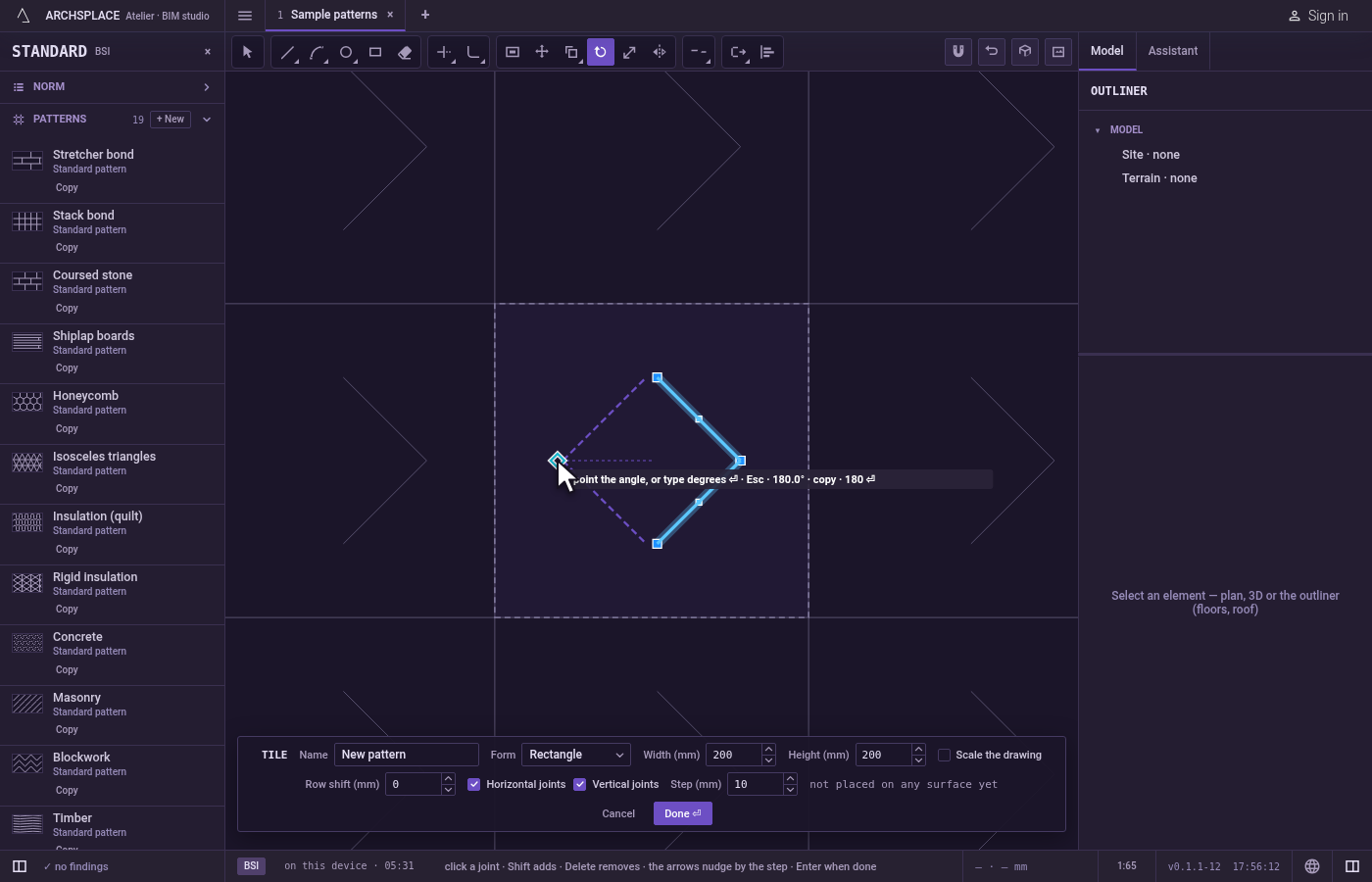
Task: Select the Copy/duplicate tool
Action: click(571, 52)
